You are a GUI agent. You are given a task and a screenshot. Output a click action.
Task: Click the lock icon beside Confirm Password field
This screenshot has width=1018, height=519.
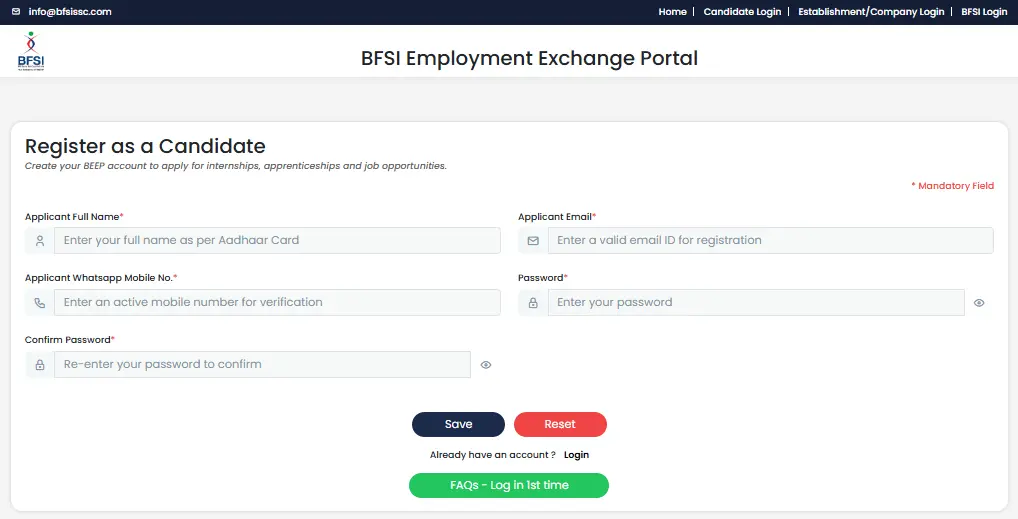[40, 365]
